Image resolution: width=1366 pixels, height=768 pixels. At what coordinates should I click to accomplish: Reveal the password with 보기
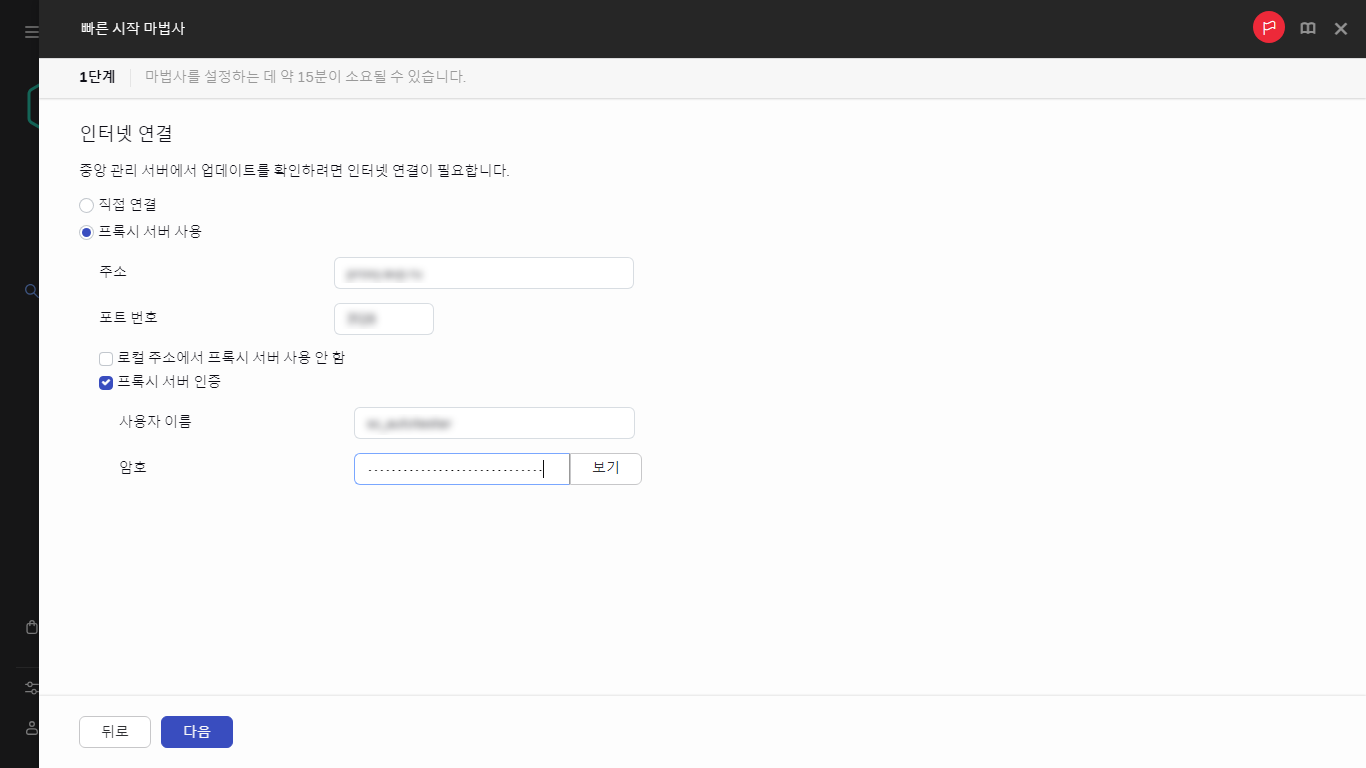tap(605, 468)
